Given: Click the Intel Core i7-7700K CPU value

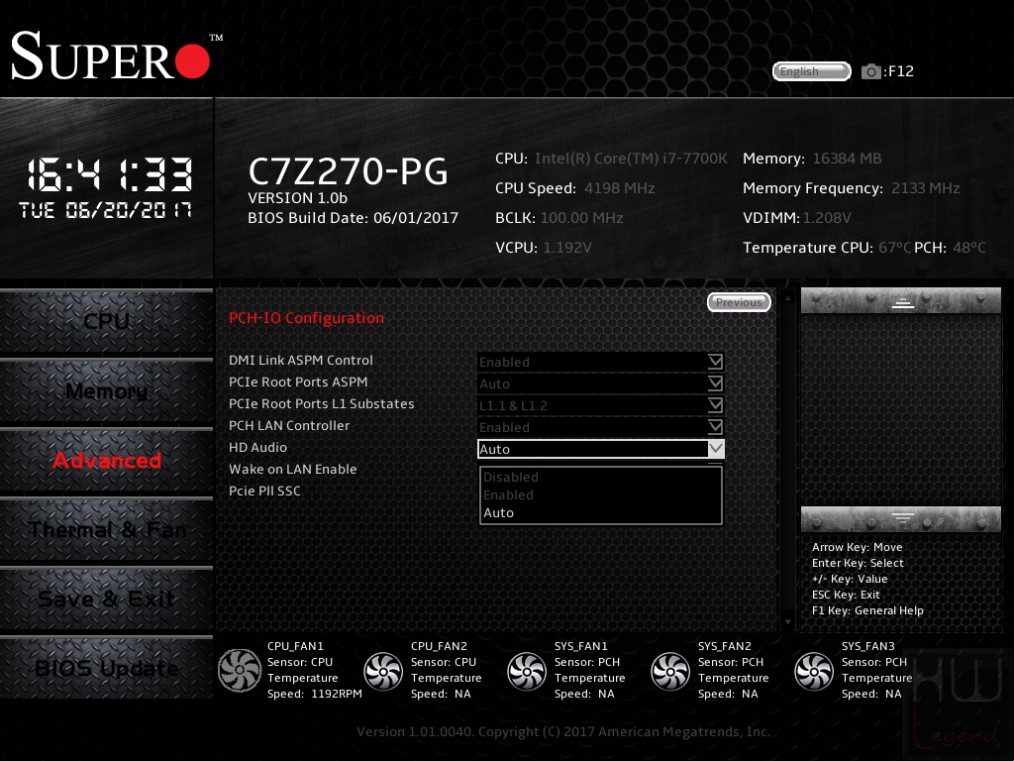Looking at the screenshot, I should 631,158.
